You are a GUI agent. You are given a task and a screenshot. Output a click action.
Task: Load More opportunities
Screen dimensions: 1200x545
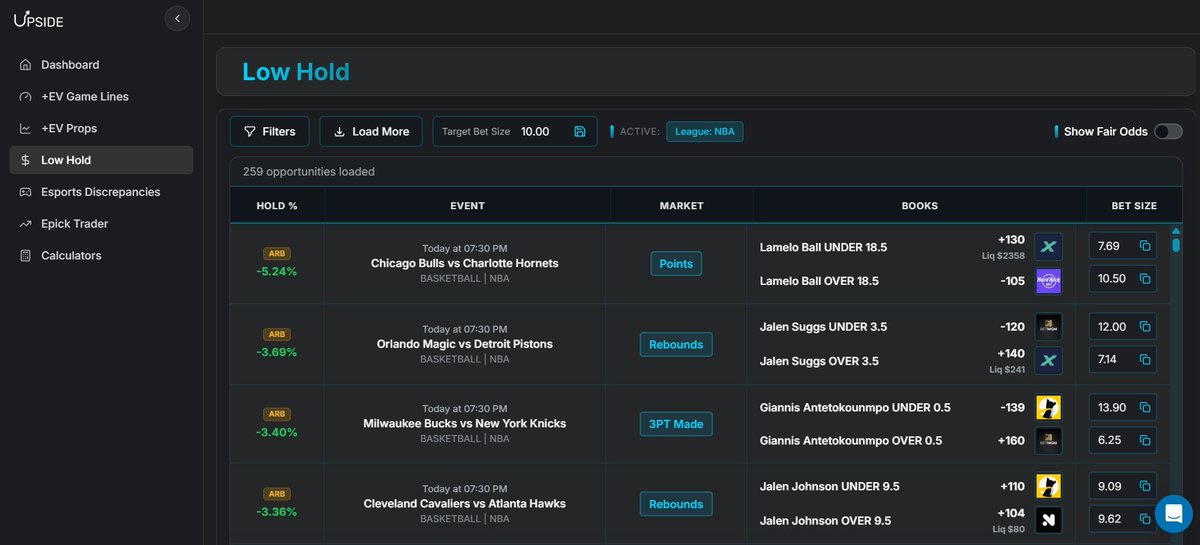coord(371,131)
